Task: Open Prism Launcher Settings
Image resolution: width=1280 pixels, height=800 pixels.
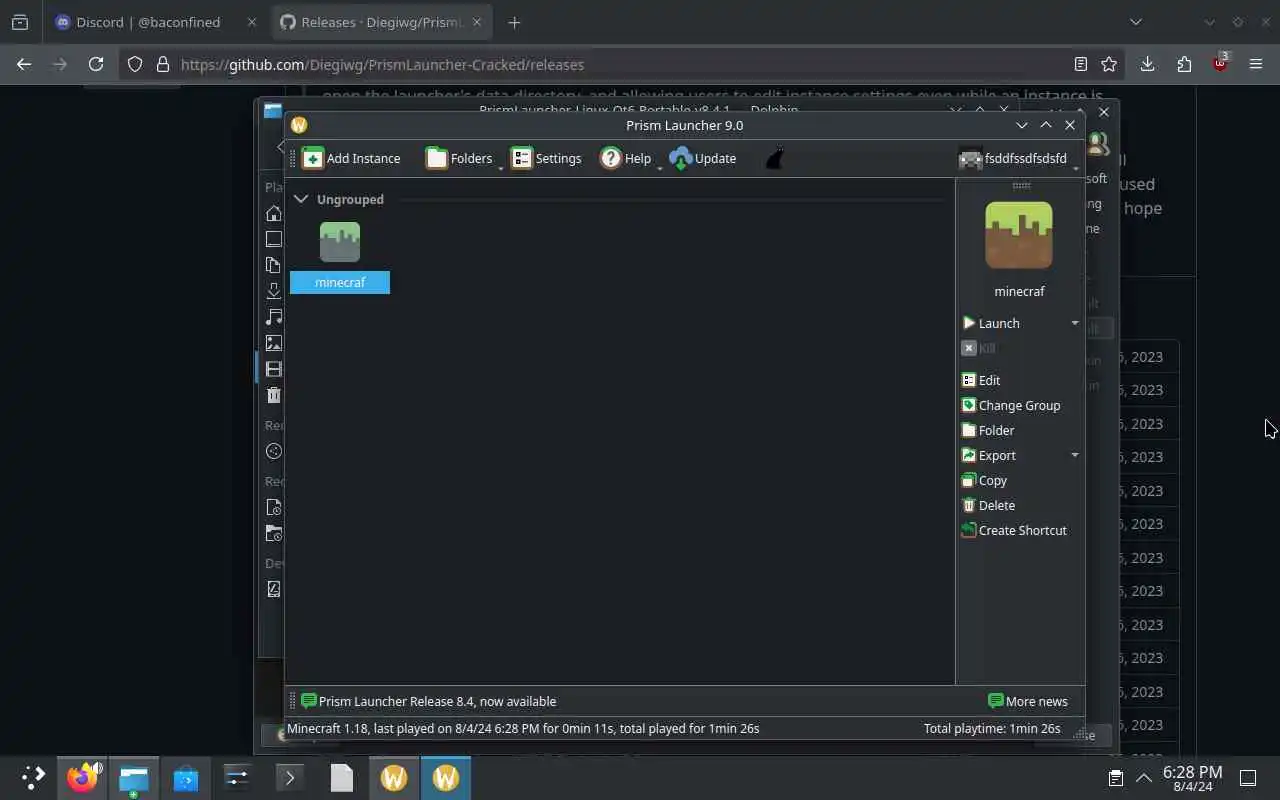Action: (x=546, y=158)
